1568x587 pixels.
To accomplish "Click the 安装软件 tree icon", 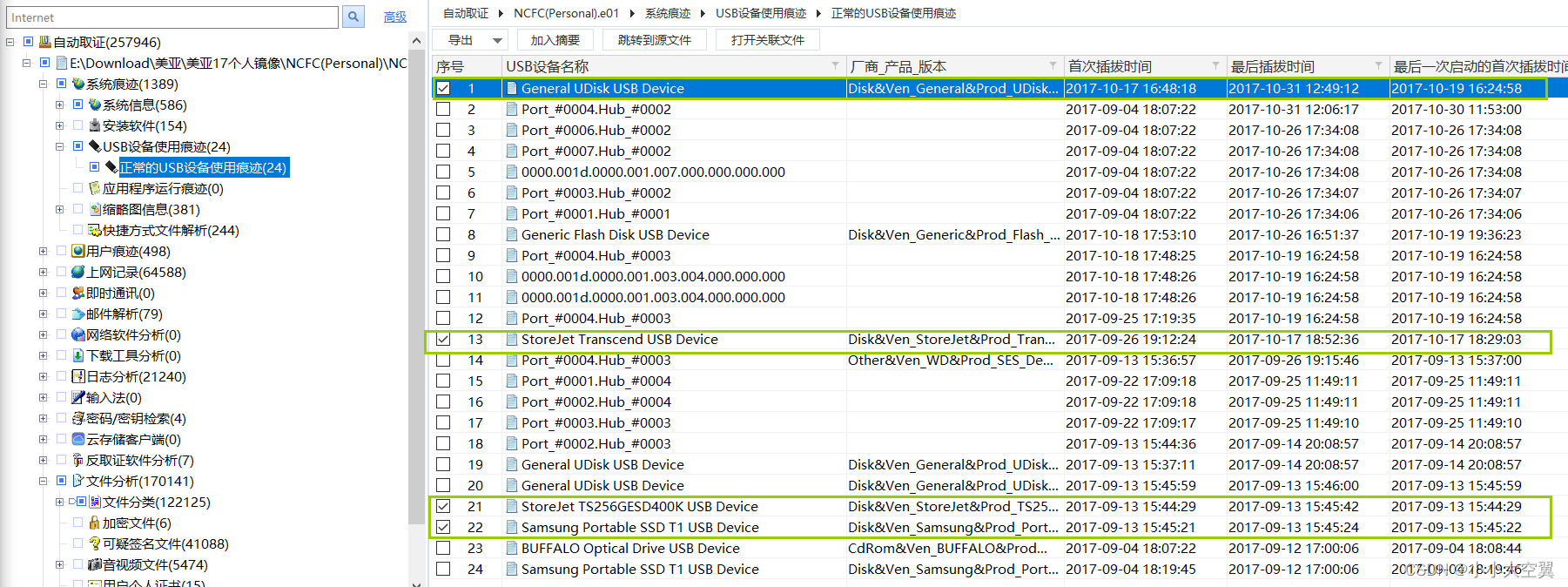I will tap(95, 125).
